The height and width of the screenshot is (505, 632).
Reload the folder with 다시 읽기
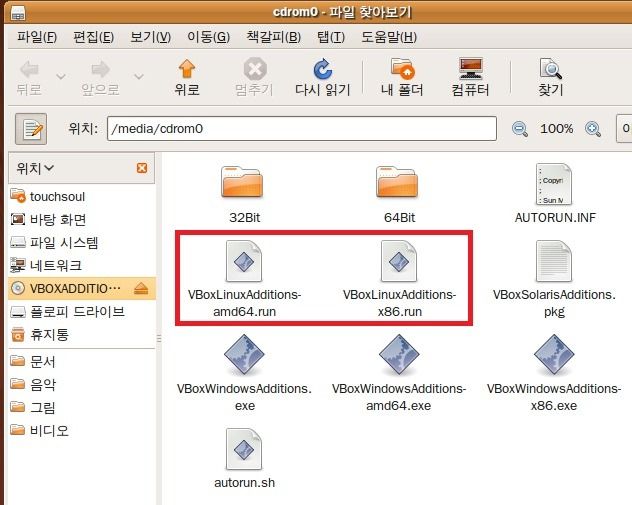click(323, 78)
